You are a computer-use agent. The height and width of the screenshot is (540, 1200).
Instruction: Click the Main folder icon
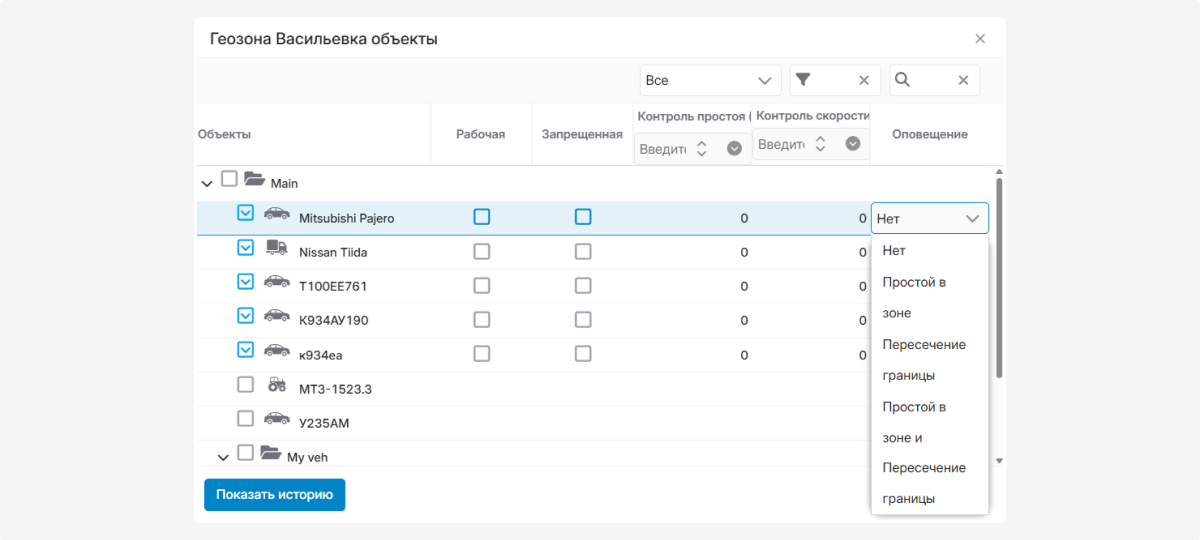(x=254, y=180)
